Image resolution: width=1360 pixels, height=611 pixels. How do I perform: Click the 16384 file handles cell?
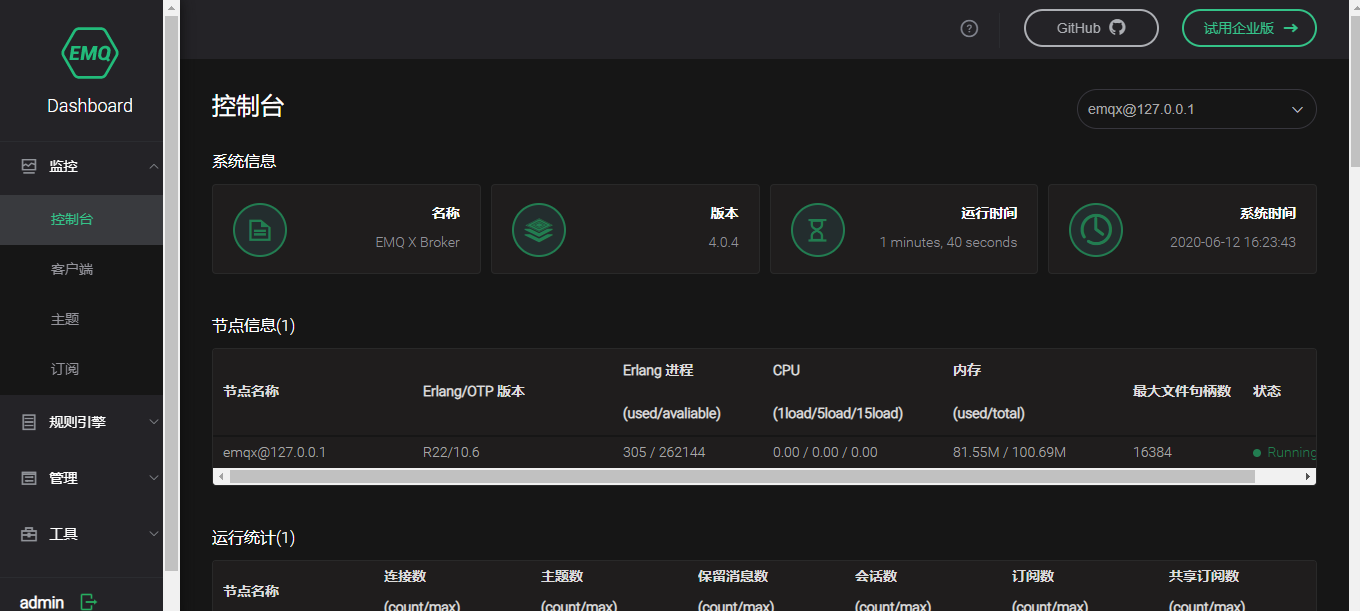[1152, 452]
